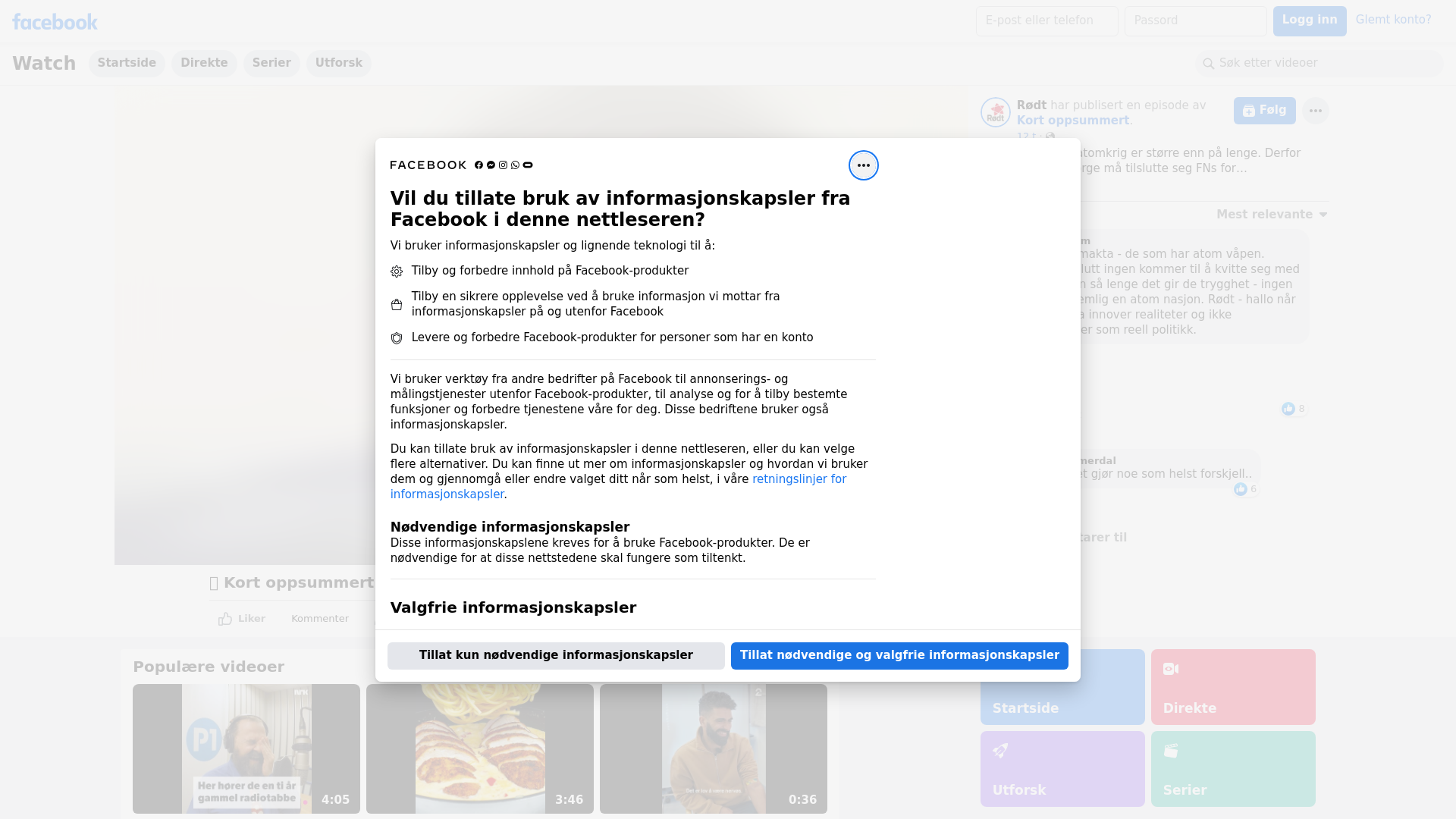1456x819 pixels.
Task: Expand the Mest relevante sort dropdown
Action: coord(1272,215)
